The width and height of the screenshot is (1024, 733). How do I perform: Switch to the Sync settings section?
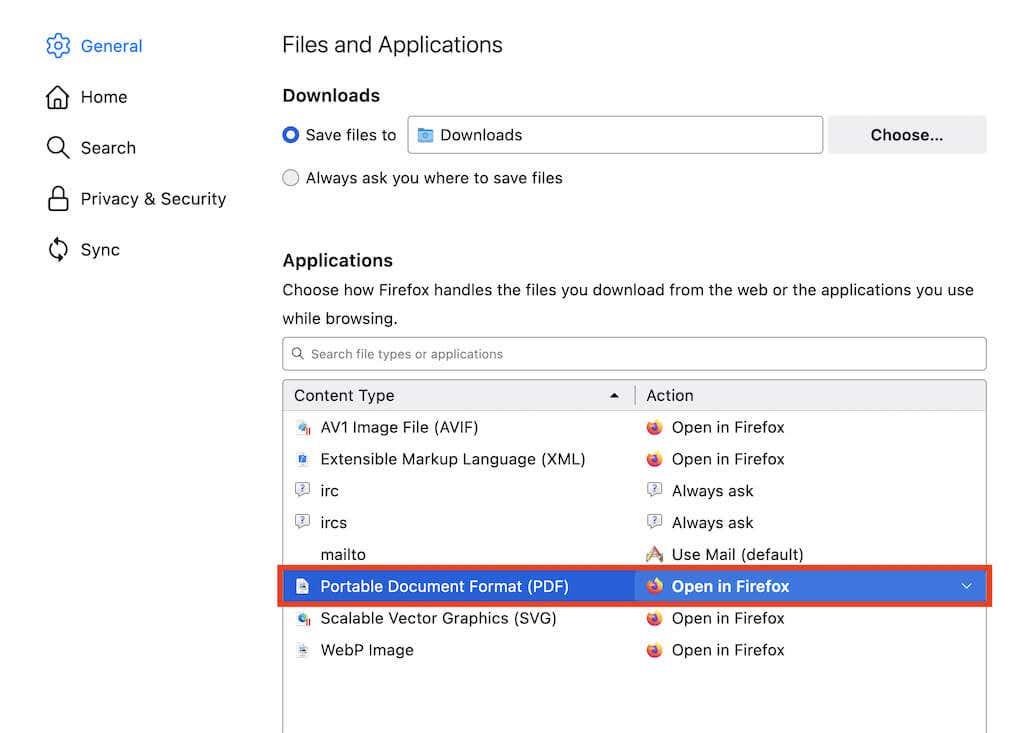(x=100, y=250)
